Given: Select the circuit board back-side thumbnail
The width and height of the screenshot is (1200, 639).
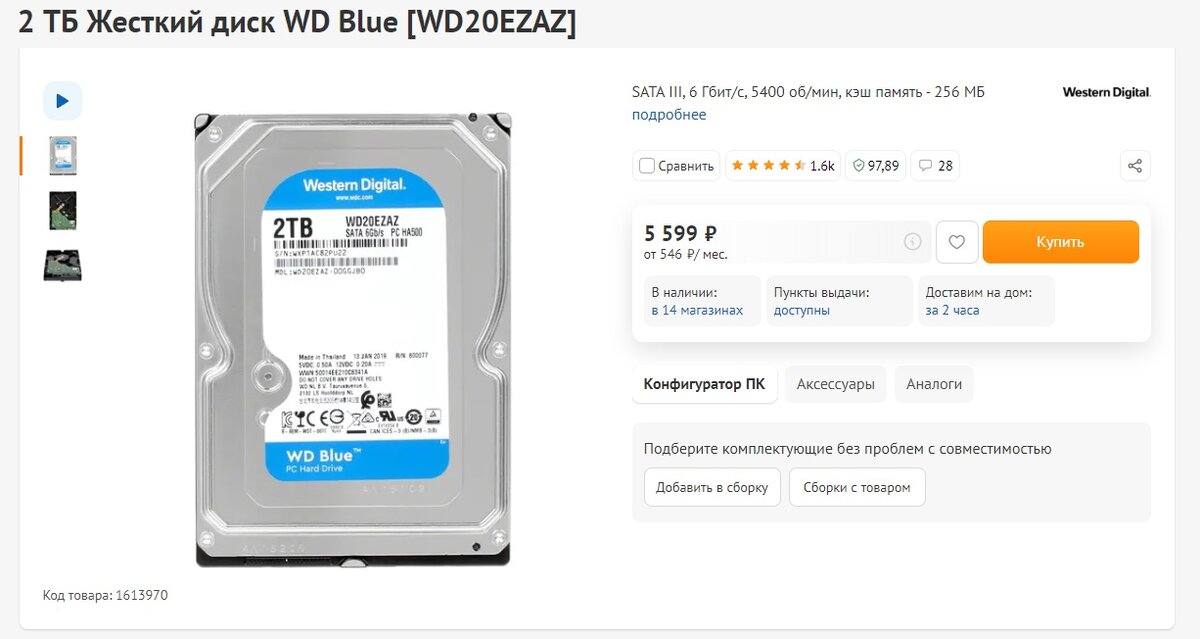Looking at the screenshot, I should click(62, 211).
